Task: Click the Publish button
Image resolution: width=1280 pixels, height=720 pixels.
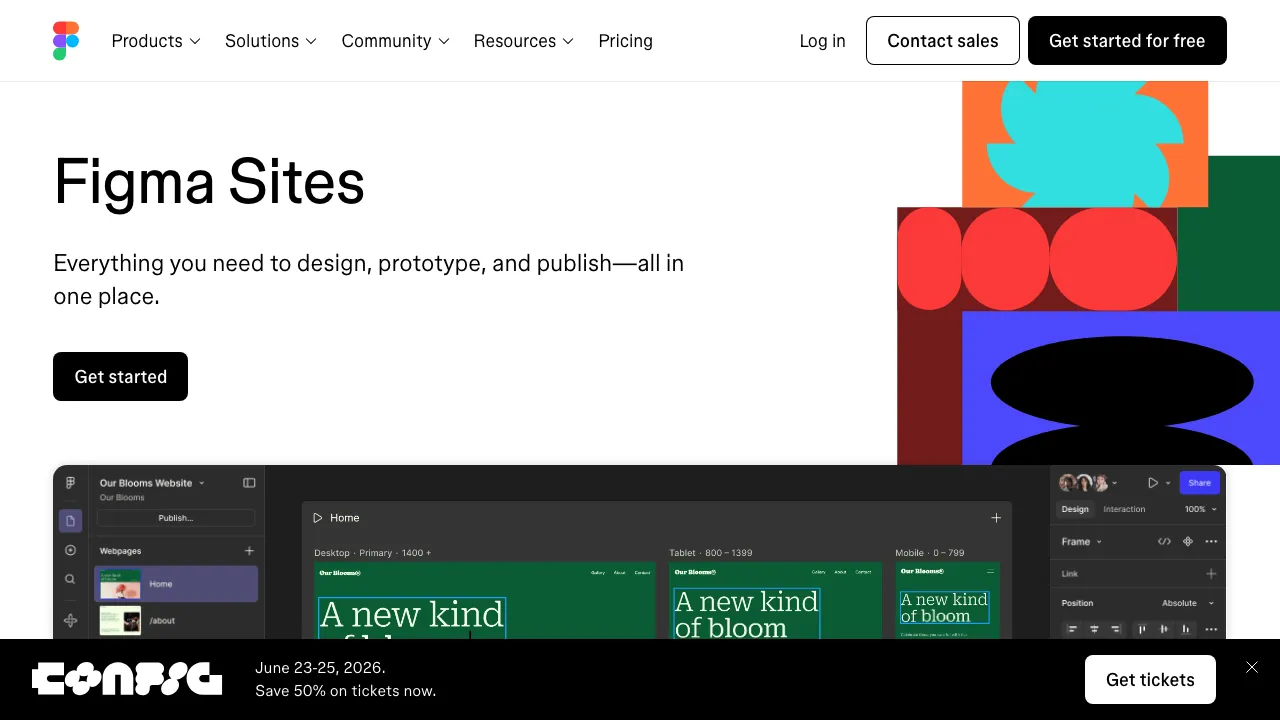Action: (x=175, y=517)
